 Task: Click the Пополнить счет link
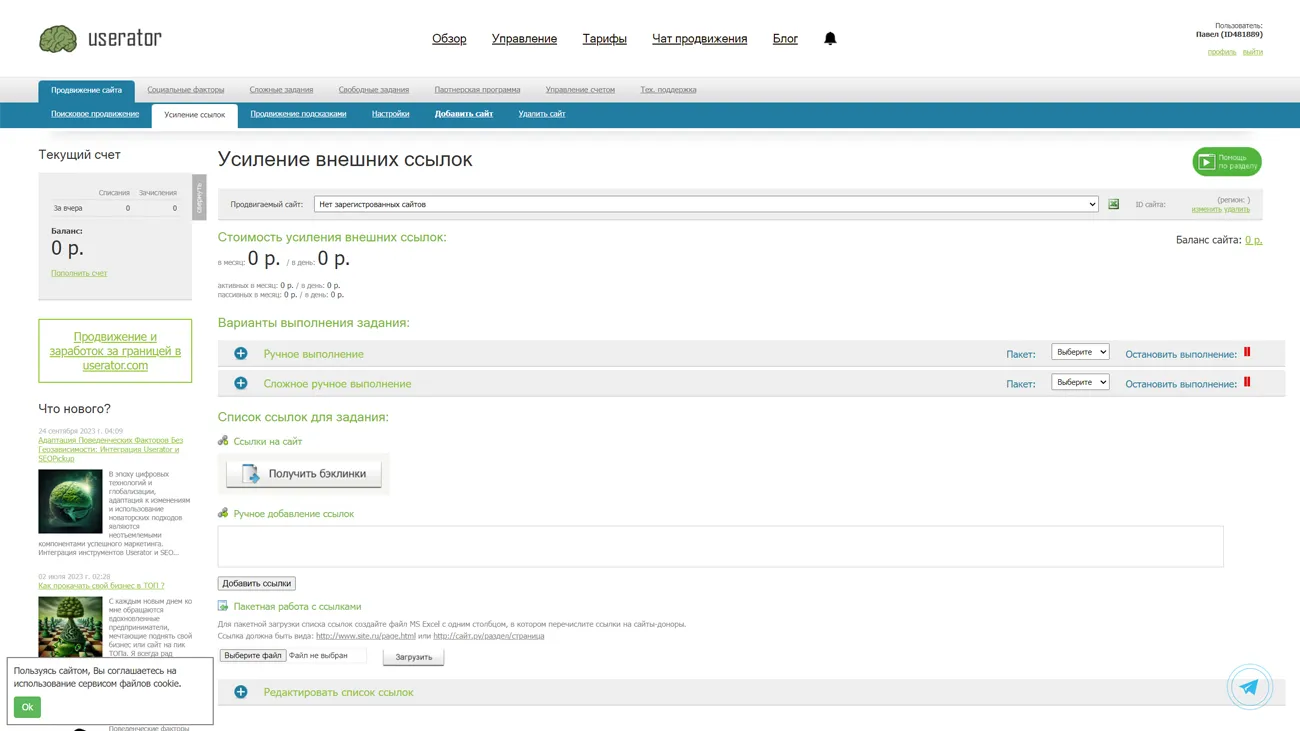79,273
